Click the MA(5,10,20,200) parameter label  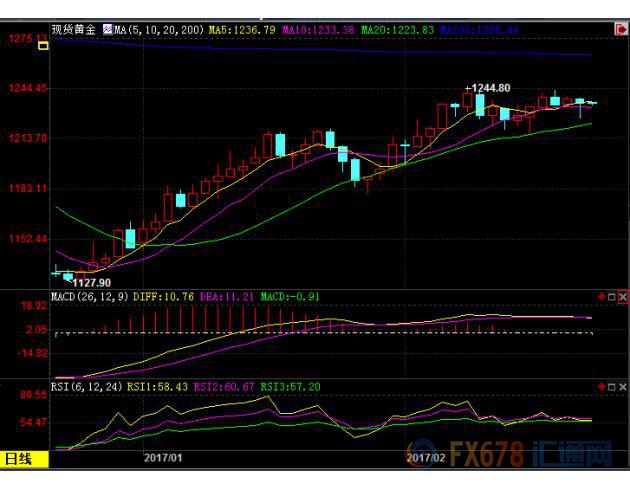tap(159, 30)
